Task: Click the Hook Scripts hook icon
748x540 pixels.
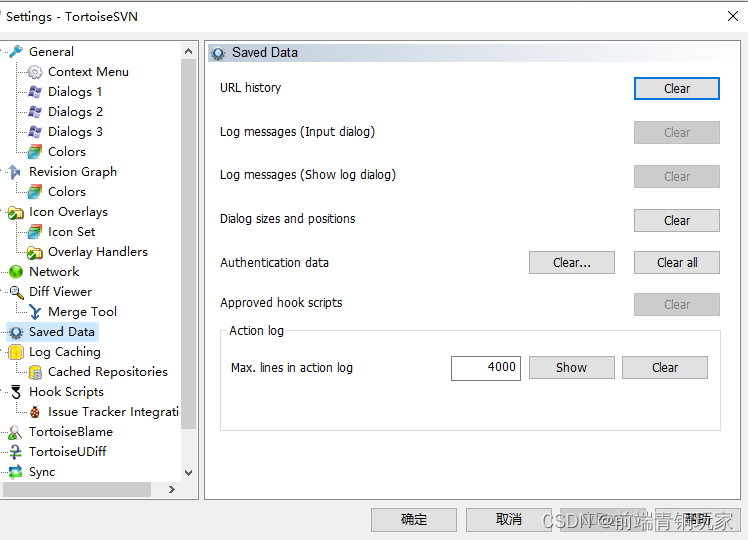Action: click(16, 392)
